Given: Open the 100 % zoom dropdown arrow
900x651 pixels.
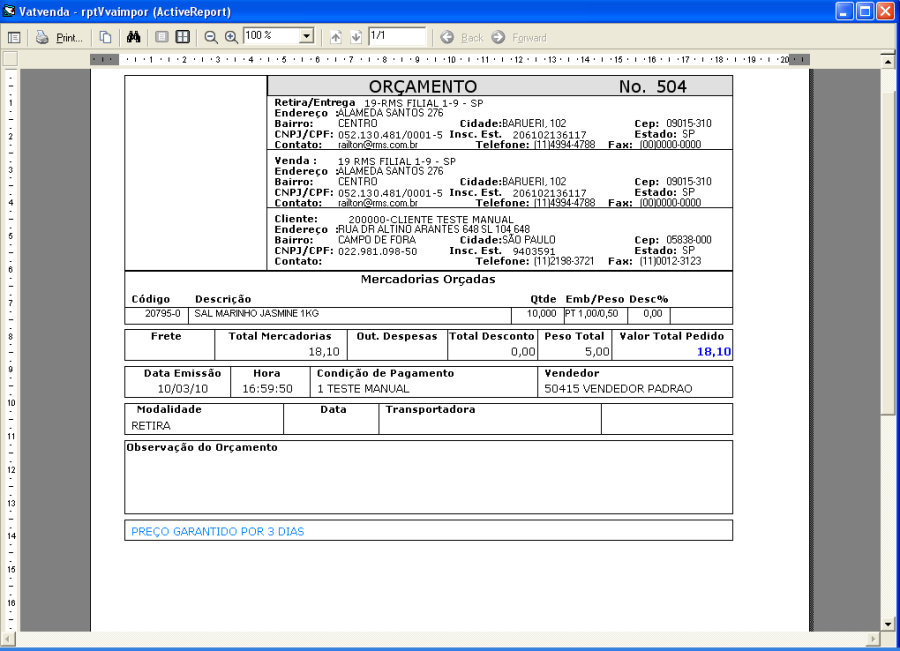Looking at the screenshot, I should [307, 36].
